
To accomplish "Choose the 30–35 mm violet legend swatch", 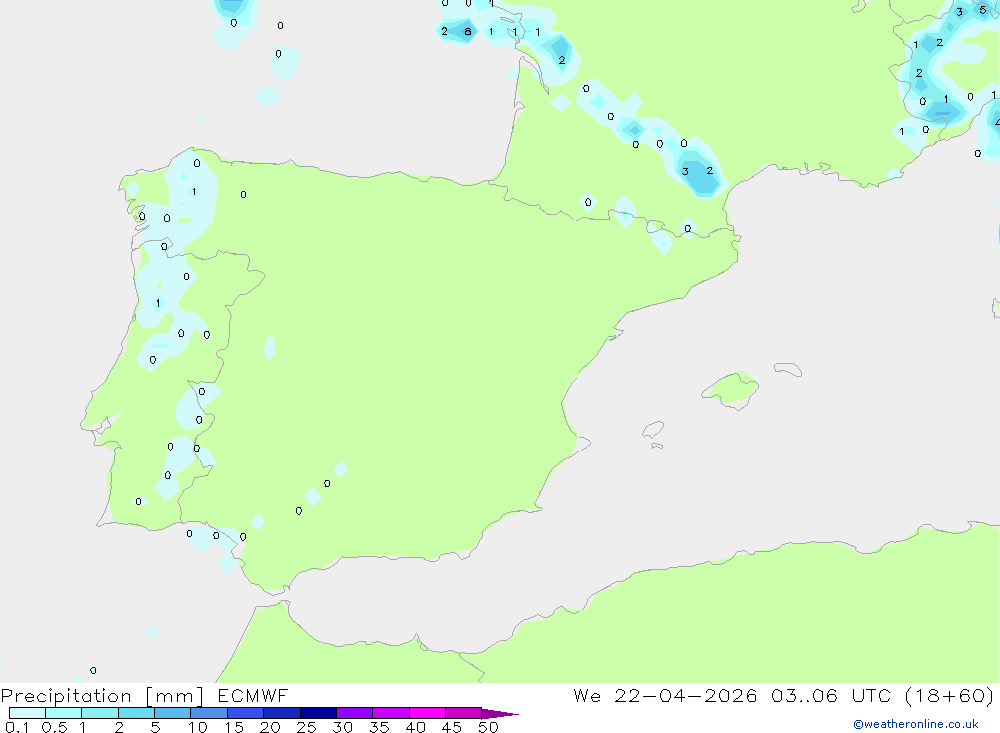I will (355, 713).
